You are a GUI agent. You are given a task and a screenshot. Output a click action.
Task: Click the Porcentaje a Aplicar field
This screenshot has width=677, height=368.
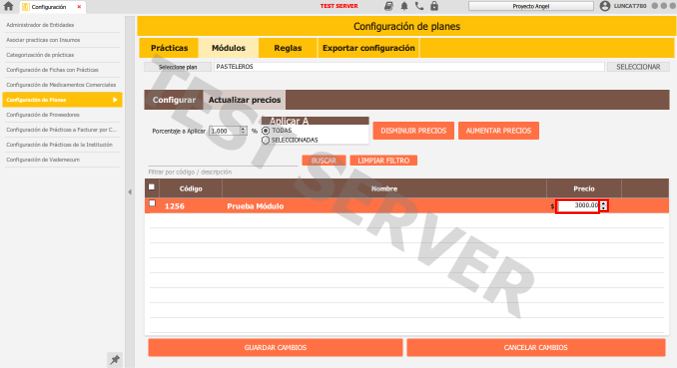coord(225,131)
